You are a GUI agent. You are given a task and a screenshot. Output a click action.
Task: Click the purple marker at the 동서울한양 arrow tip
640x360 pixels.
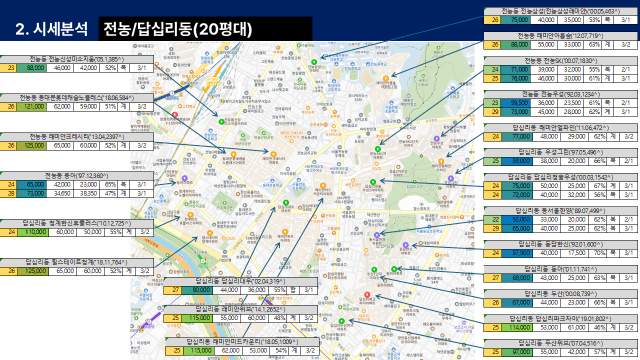pos(377,235)
